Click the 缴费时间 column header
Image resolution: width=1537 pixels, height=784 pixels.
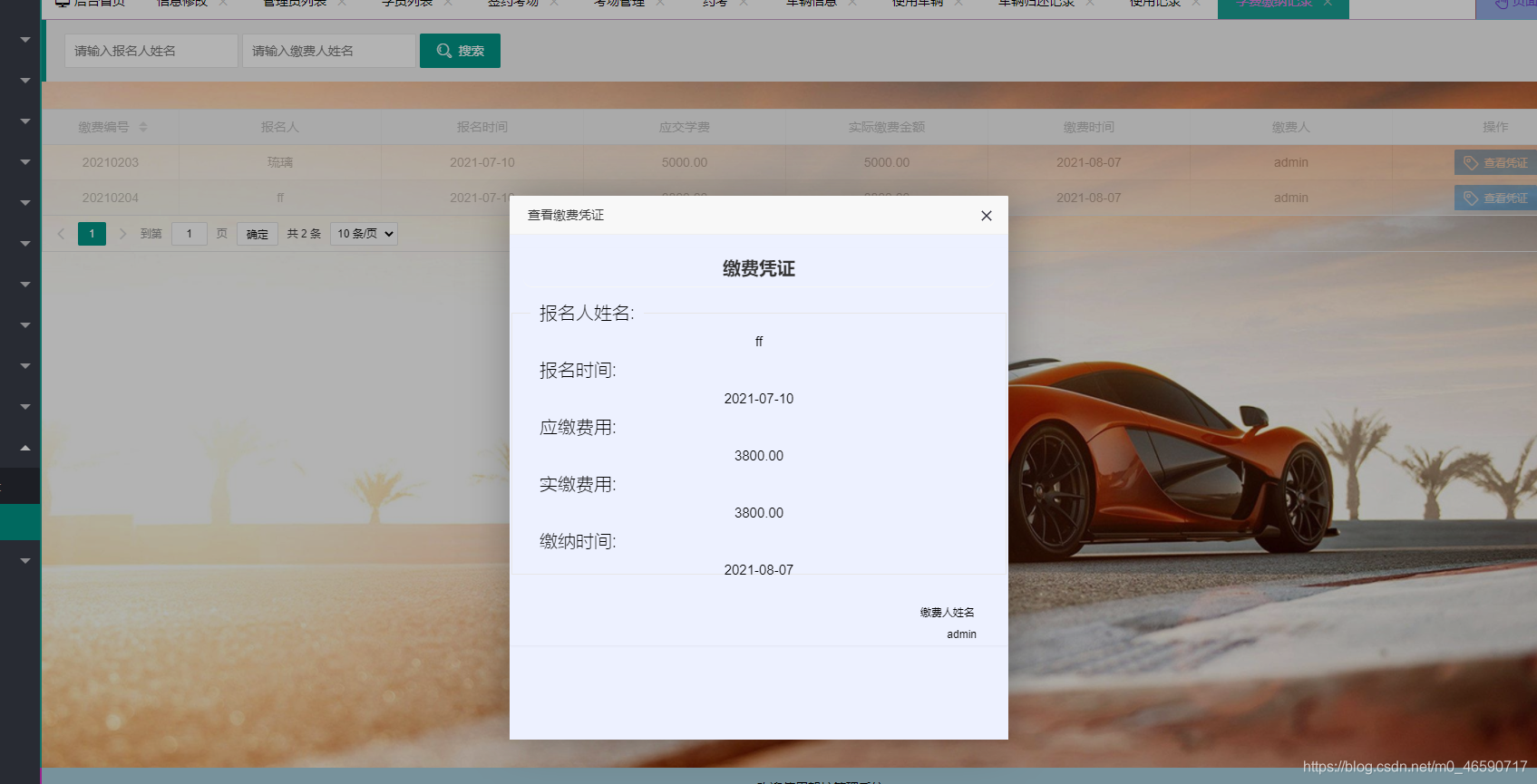[1089, 127]
